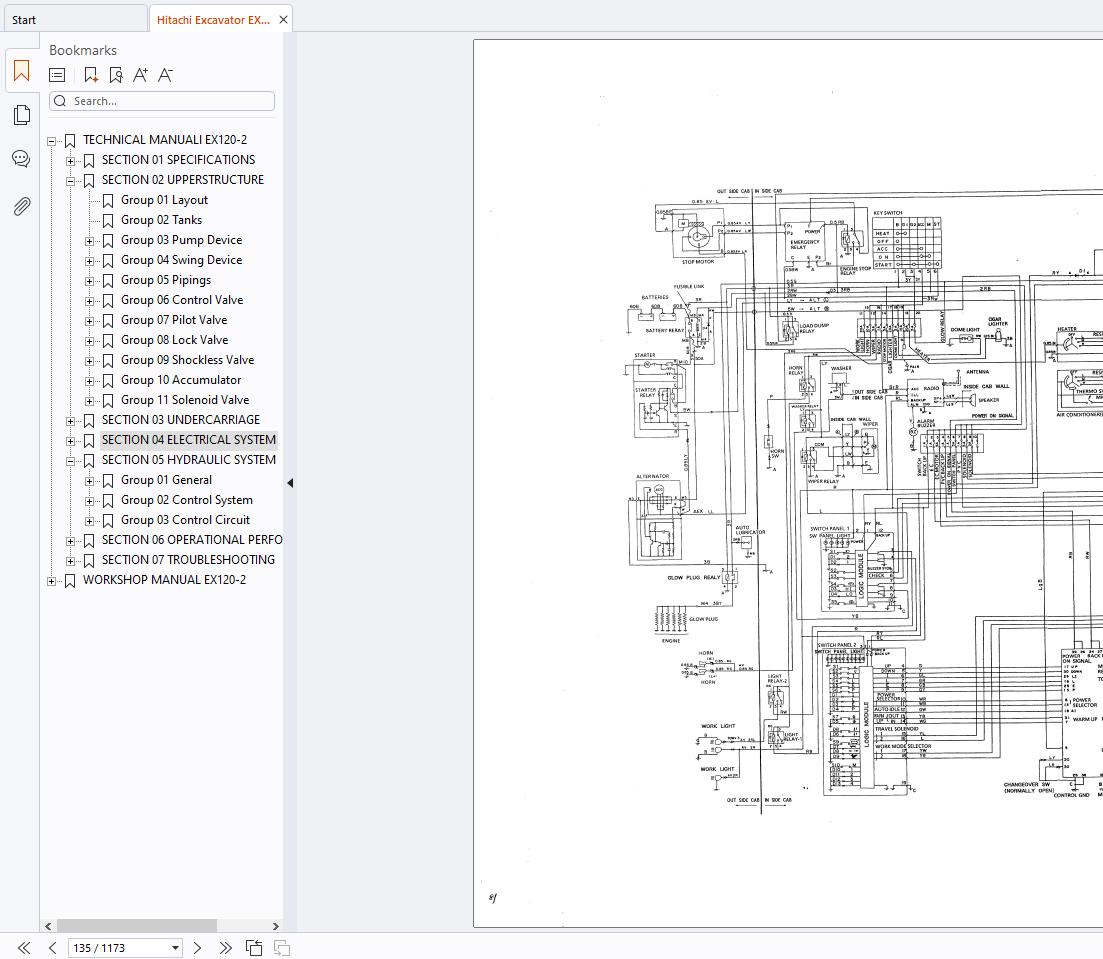Expand Group 06 Control Valve node
This screenshot has height=959, width=1103.
[x=89, y=301]
